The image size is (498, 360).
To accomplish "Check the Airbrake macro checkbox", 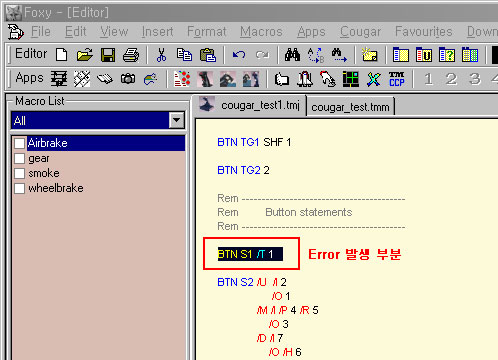I will click(19, 143).
